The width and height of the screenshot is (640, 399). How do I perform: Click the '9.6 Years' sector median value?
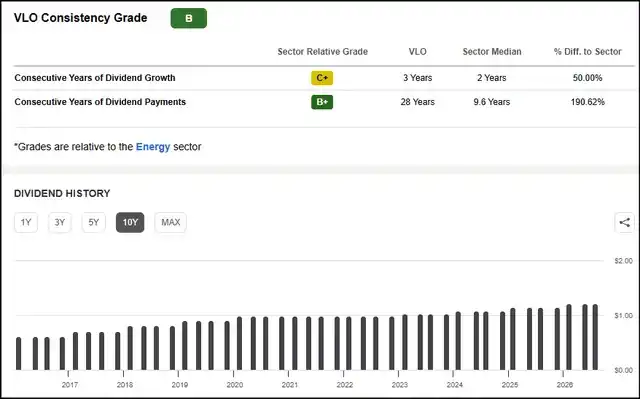pos(492,102)
